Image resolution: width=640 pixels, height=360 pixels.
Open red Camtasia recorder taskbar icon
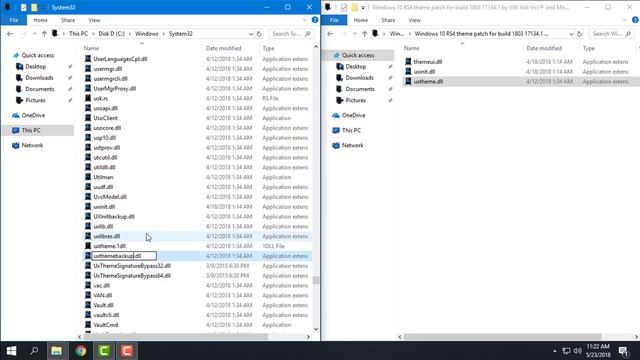point(127,351)
